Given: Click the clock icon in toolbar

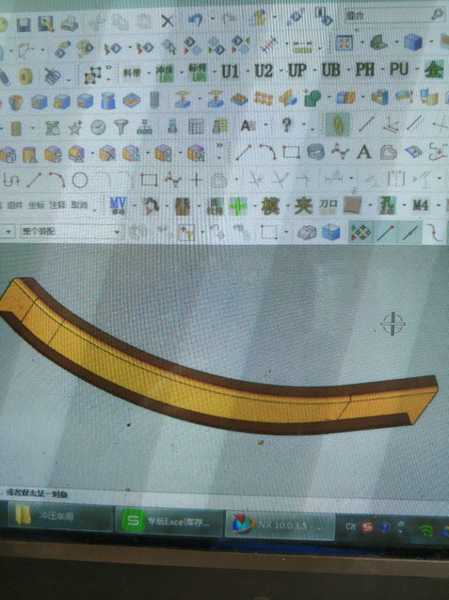Looking at the screenshot, I should pos(98,127).
